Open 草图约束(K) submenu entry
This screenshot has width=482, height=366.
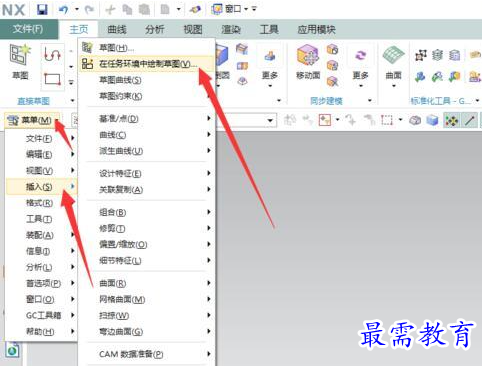point(147,96)
